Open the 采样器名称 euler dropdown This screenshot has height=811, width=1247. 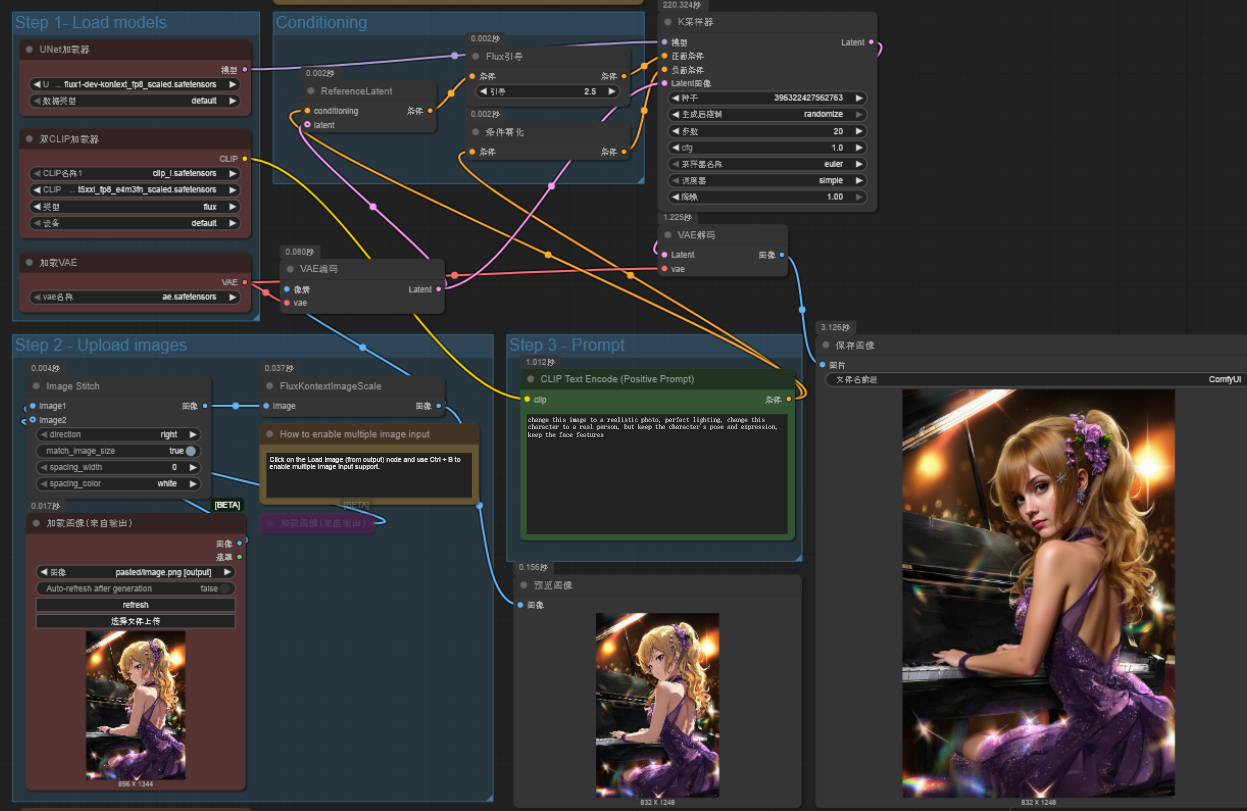tap(767, 164)
